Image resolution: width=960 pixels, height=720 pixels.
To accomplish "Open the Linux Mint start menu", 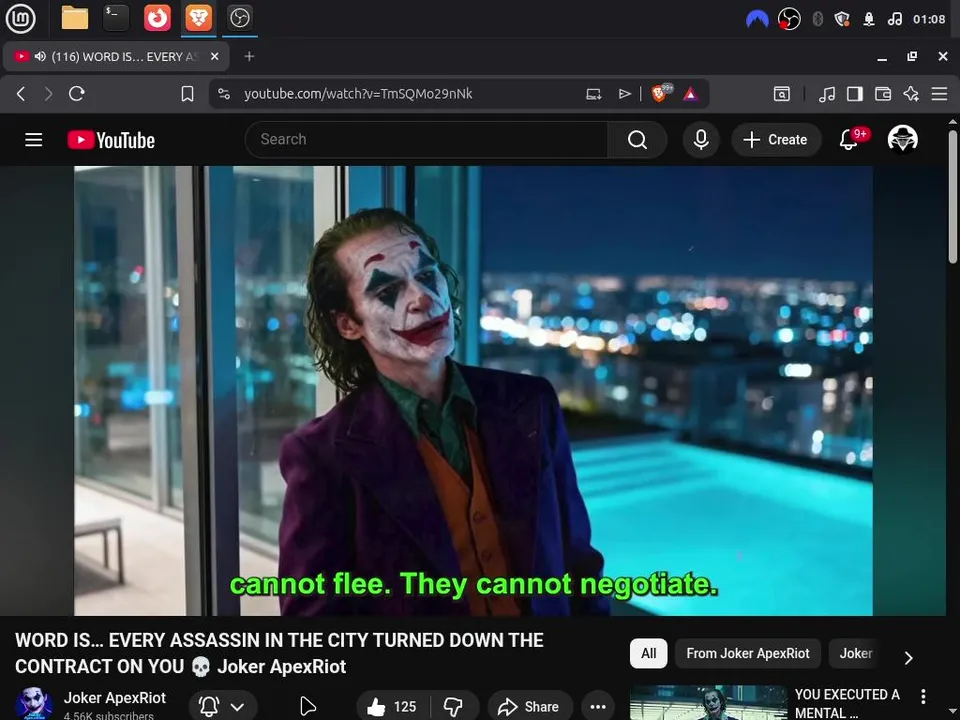I will tap(21, 18).
